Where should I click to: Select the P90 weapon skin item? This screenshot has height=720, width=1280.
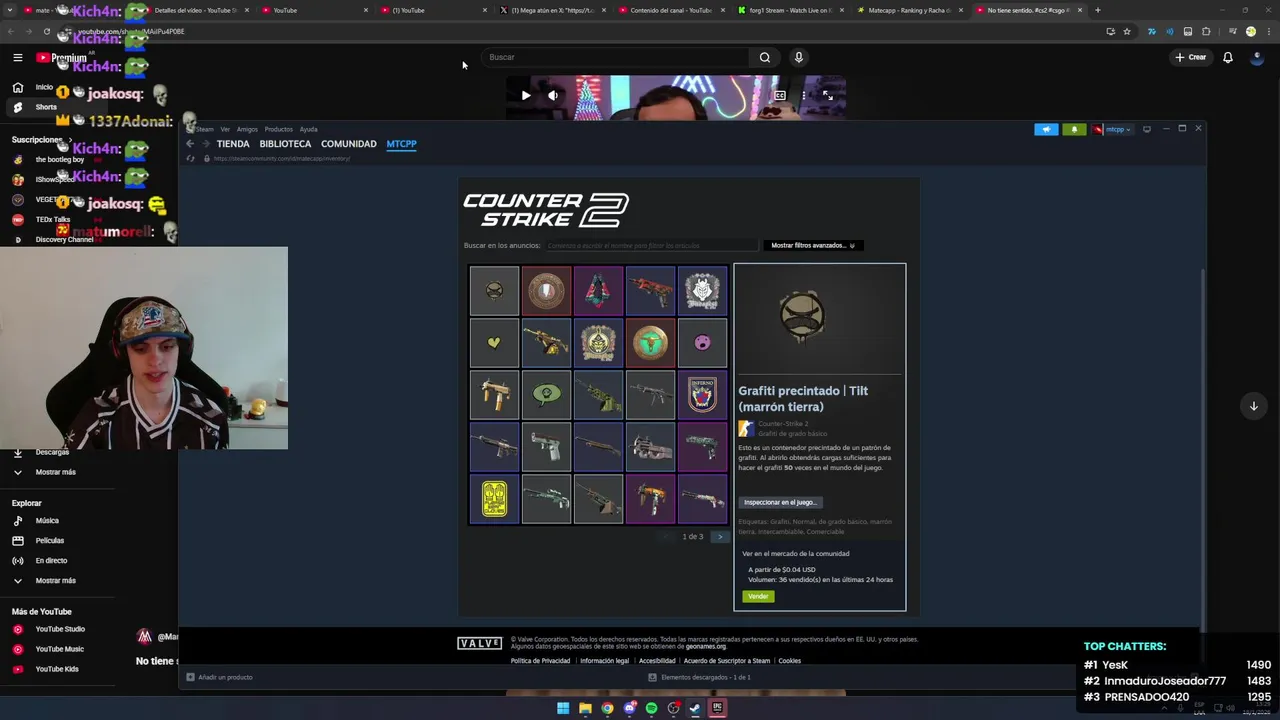point(650,447)
